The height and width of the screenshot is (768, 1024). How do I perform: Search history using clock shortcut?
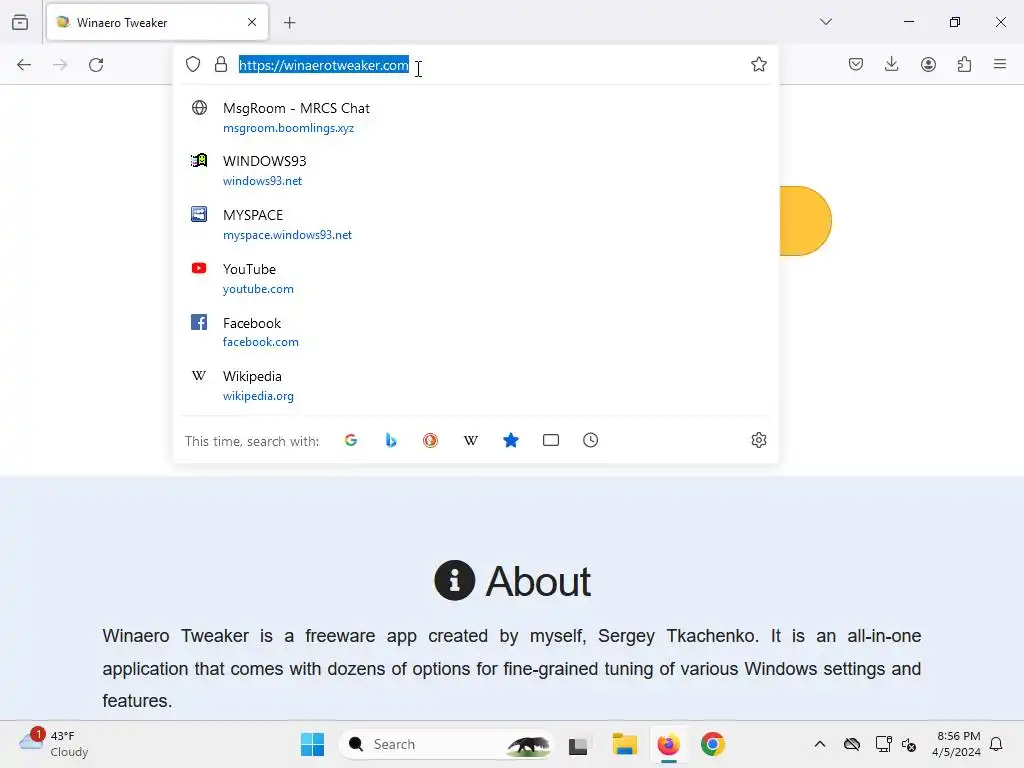coord(590,440)
